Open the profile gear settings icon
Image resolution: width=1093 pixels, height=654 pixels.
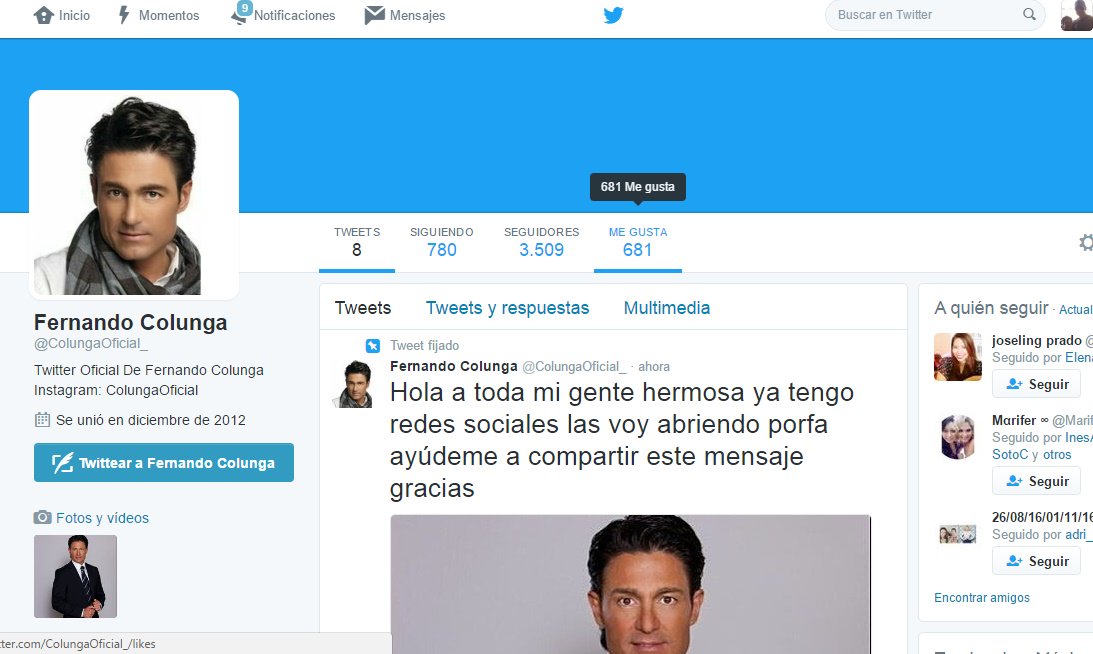click(1086, 243)
